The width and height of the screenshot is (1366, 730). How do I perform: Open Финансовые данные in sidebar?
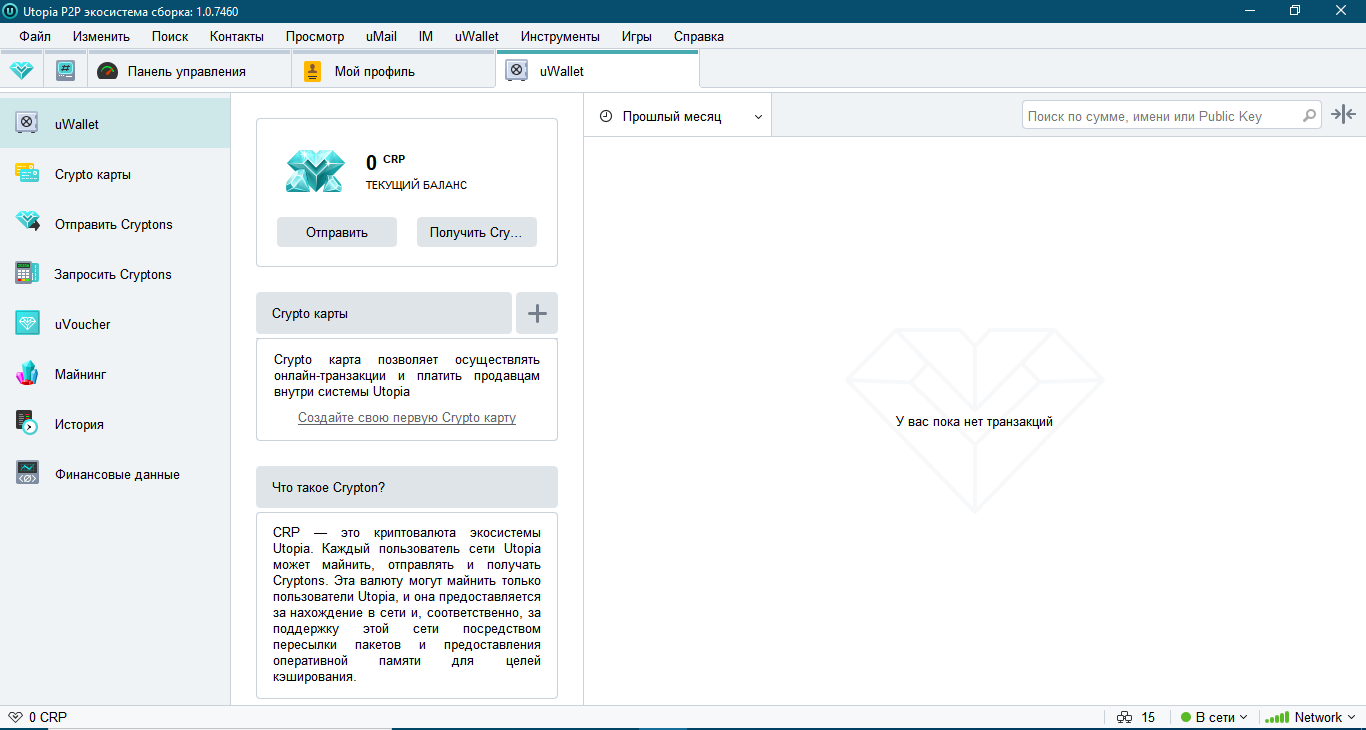[x=115, y=474]
